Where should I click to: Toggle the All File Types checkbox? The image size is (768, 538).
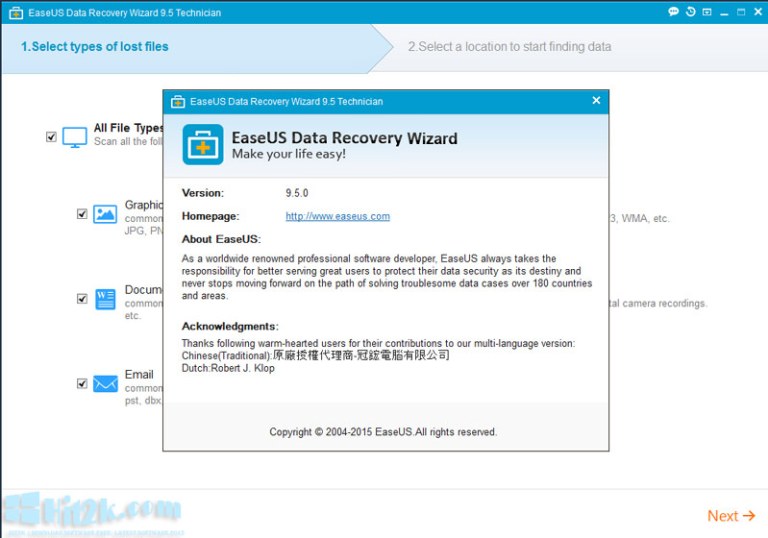tap(51, 137)
